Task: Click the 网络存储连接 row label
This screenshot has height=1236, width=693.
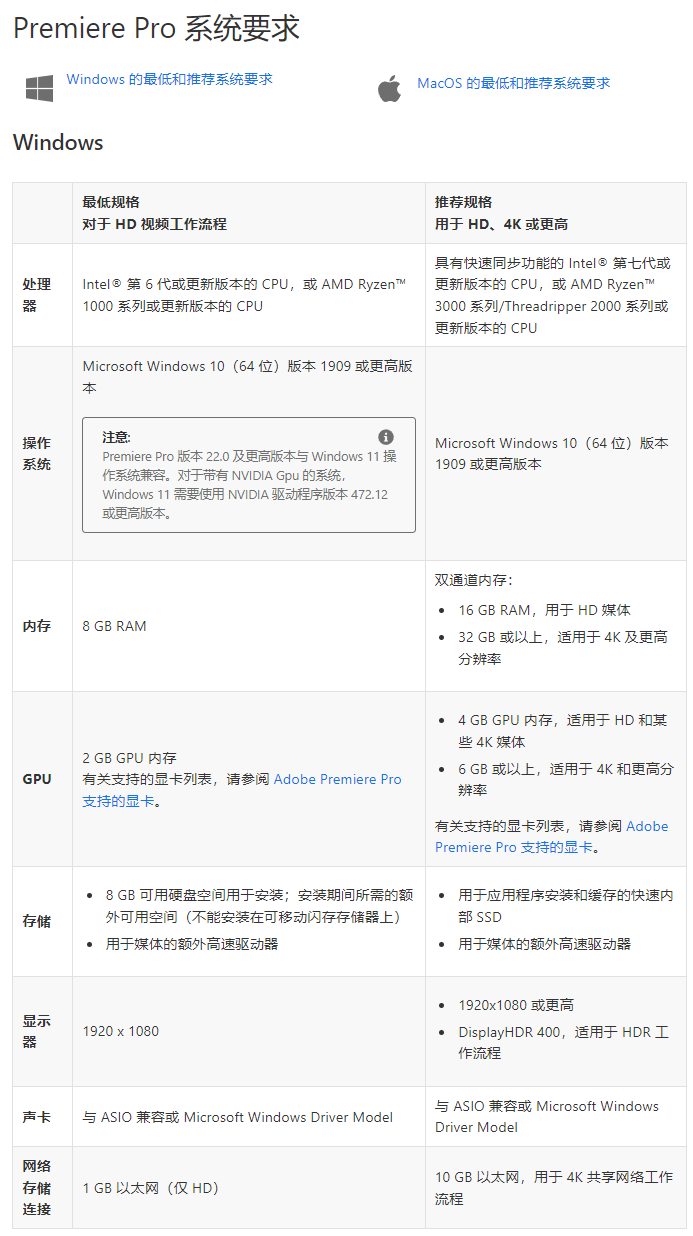Action: tap(37, 1188)
